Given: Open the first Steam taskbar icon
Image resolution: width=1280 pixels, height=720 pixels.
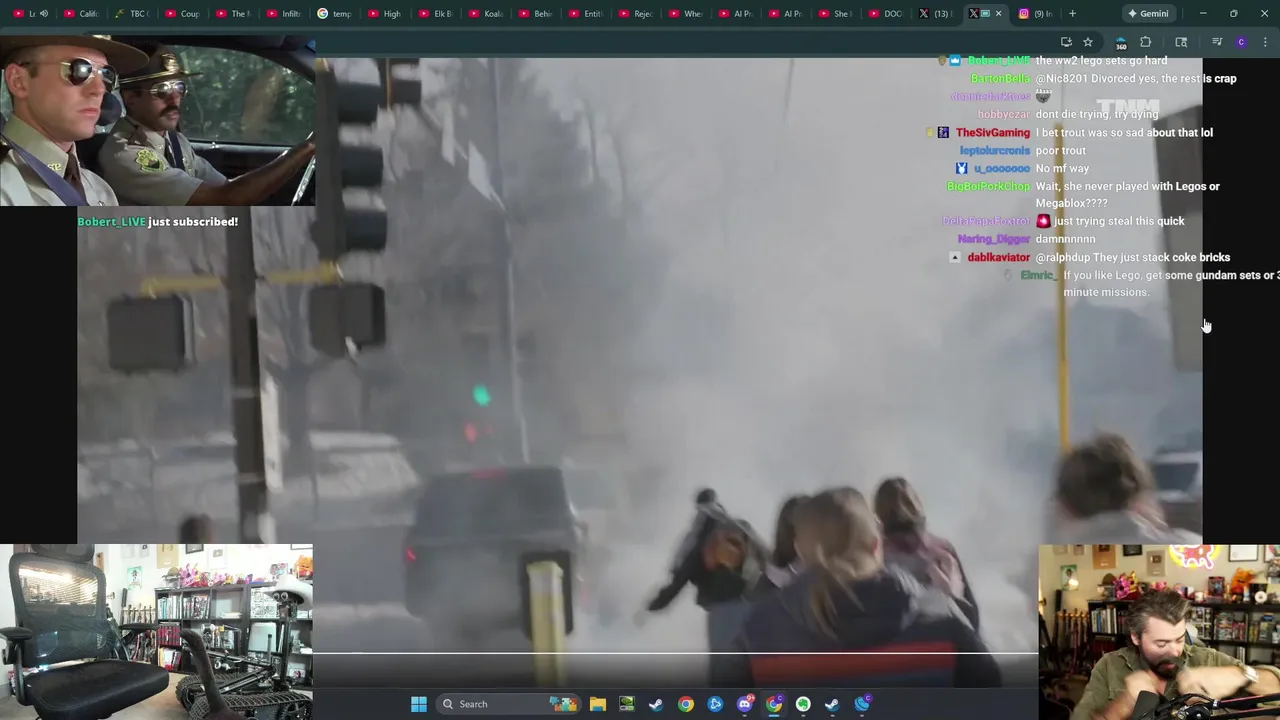Looking at the screenshot, I should [x=656, y=704].
